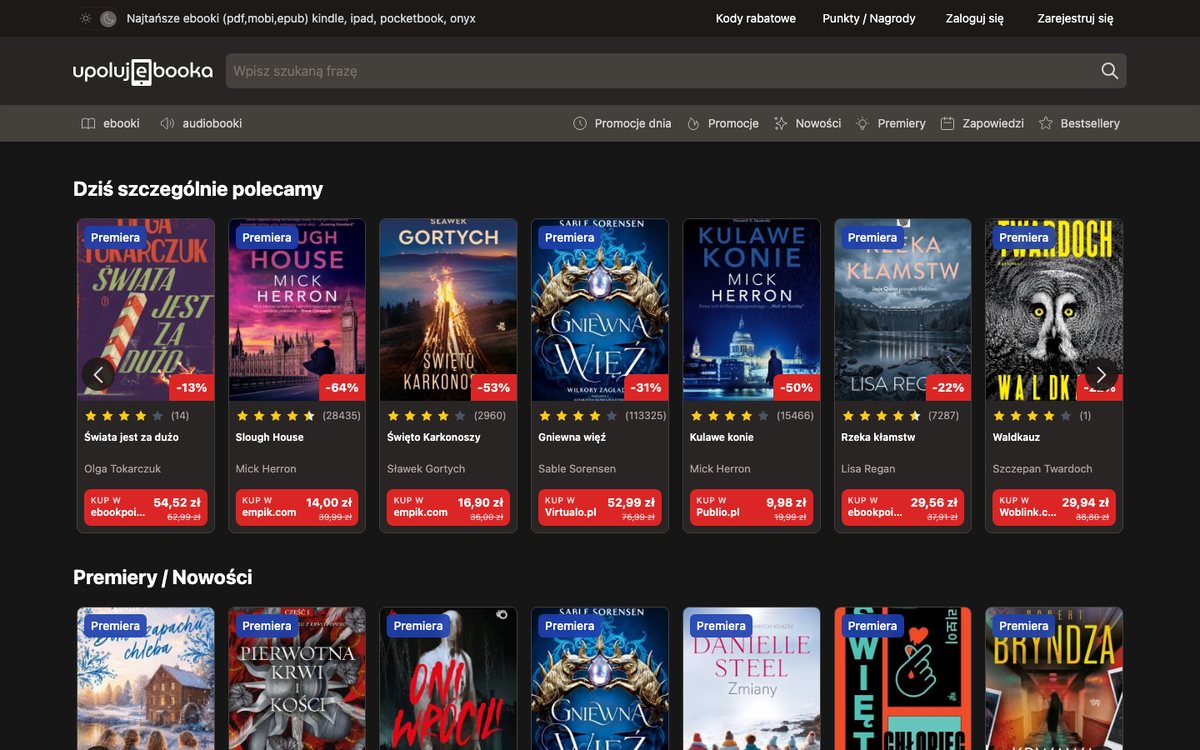Click -64% discount badge on Slough House

coord(342,388)
